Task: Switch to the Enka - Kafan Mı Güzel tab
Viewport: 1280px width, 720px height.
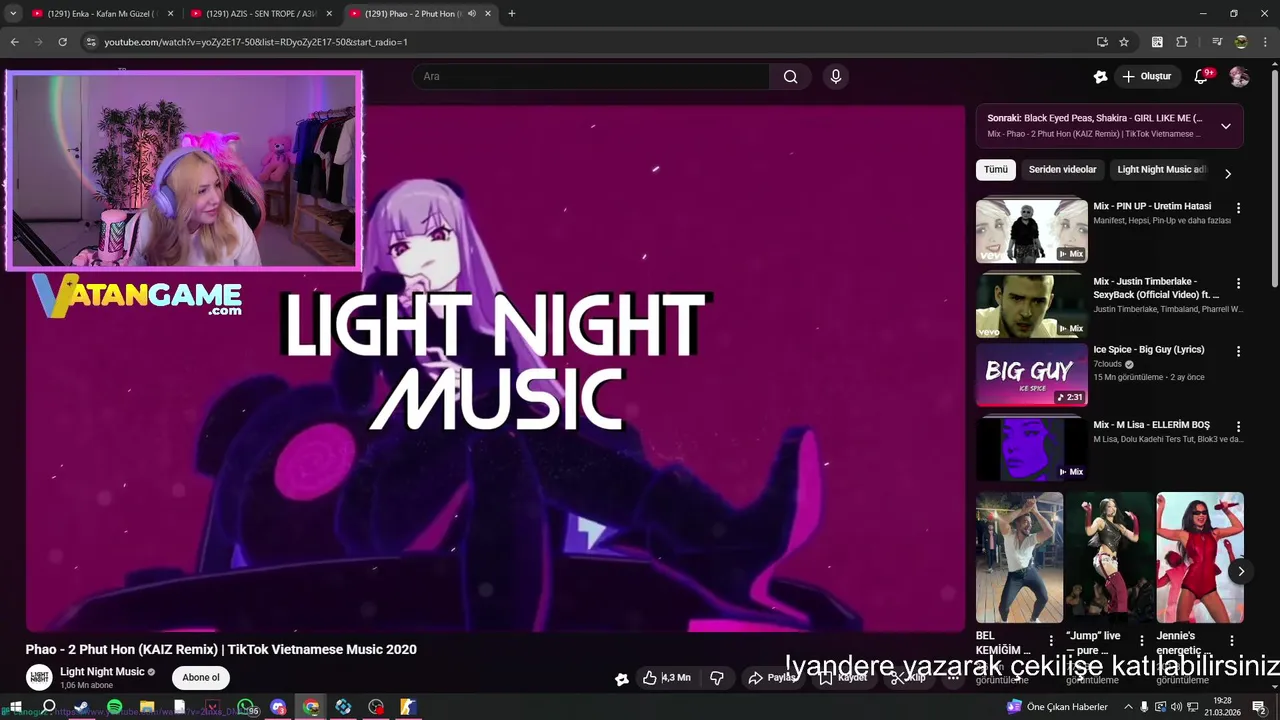Action: coord(103,14)
